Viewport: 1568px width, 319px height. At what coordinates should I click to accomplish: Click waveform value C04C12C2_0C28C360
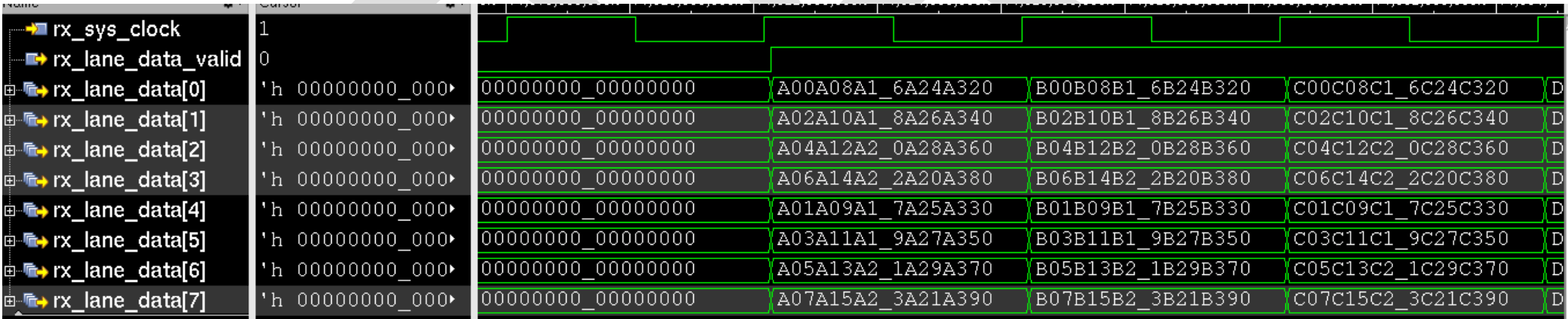coord(1401,149)
